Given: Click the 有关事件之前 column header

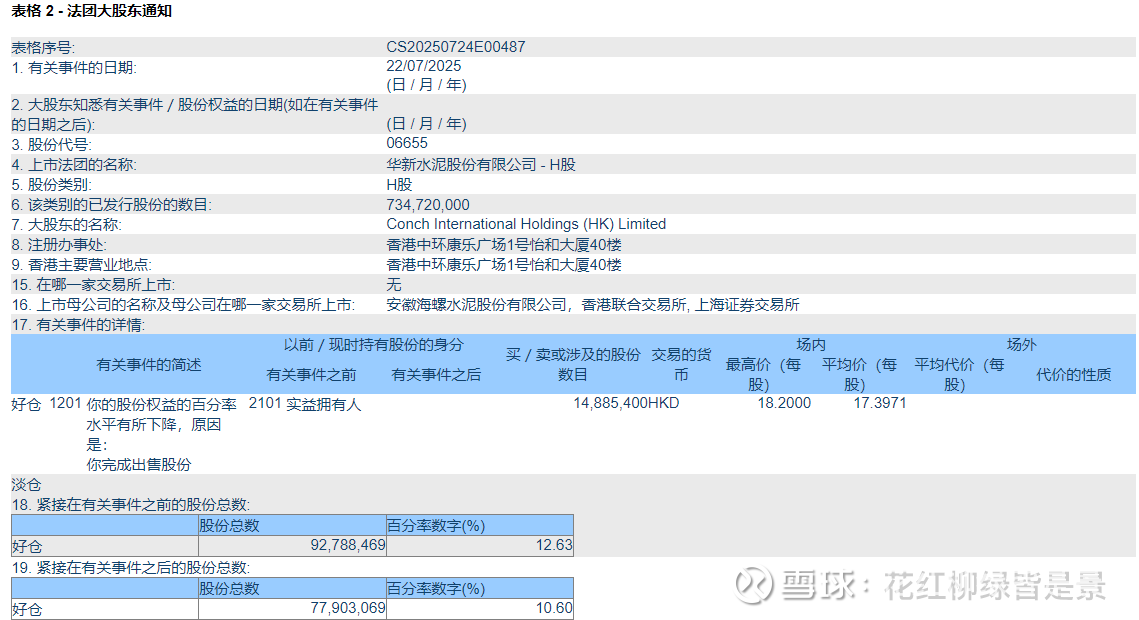Looking at the screenshot, I should click(x=312, y=375).
